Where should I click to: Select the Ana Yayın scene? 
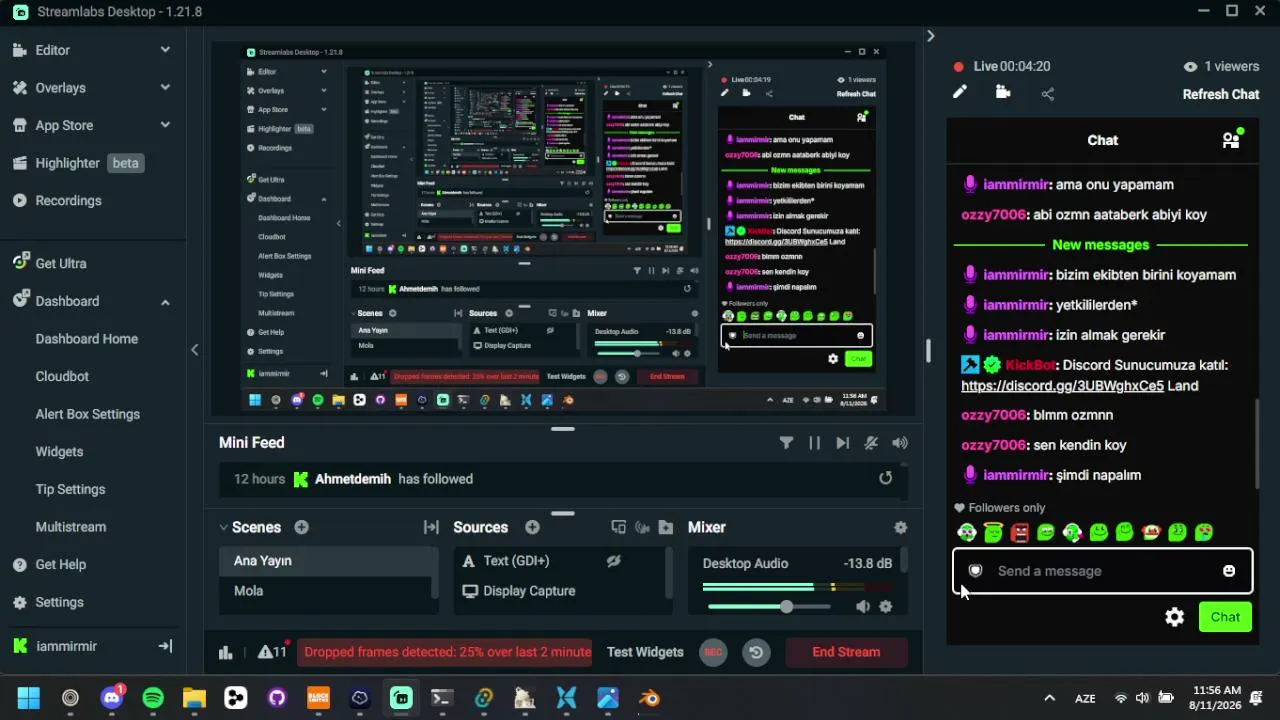[328, 561]
